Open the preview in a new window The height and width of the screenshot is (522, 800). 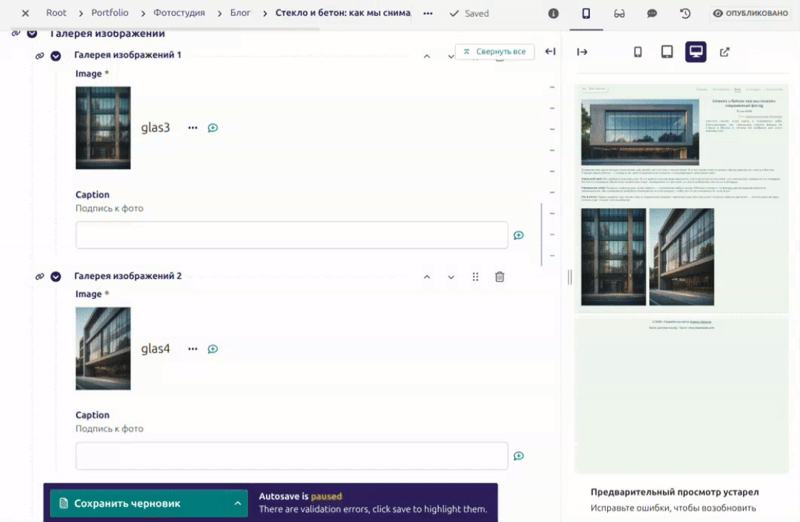724,52
